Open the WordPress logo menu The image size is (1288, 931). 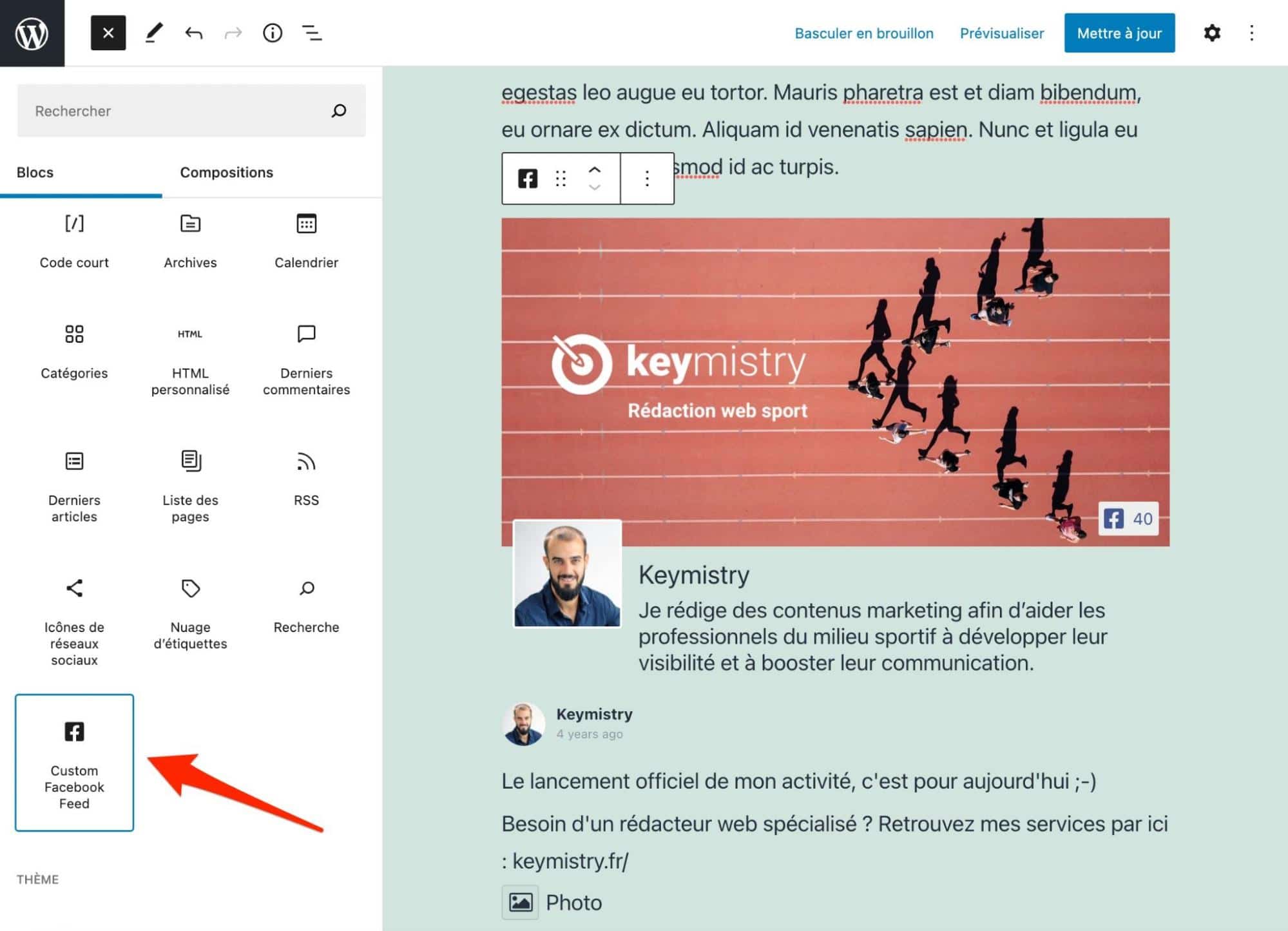pyautogui.click(x=32, y=33)
